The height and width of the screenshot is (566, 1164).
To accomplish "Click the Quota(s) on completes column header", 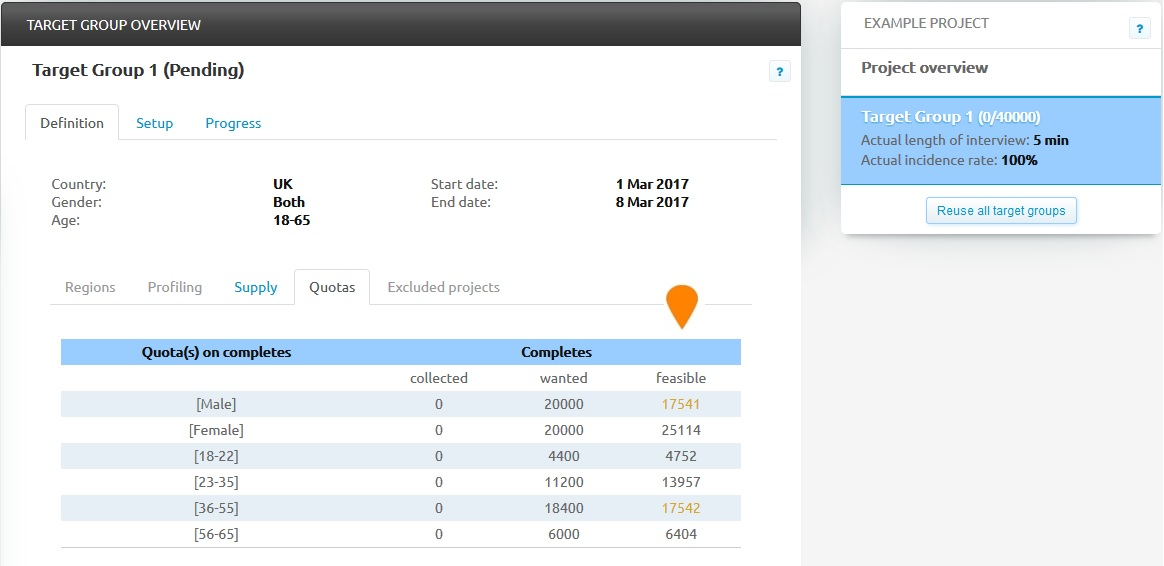I will pyautogui.click(x=216, y=352).
